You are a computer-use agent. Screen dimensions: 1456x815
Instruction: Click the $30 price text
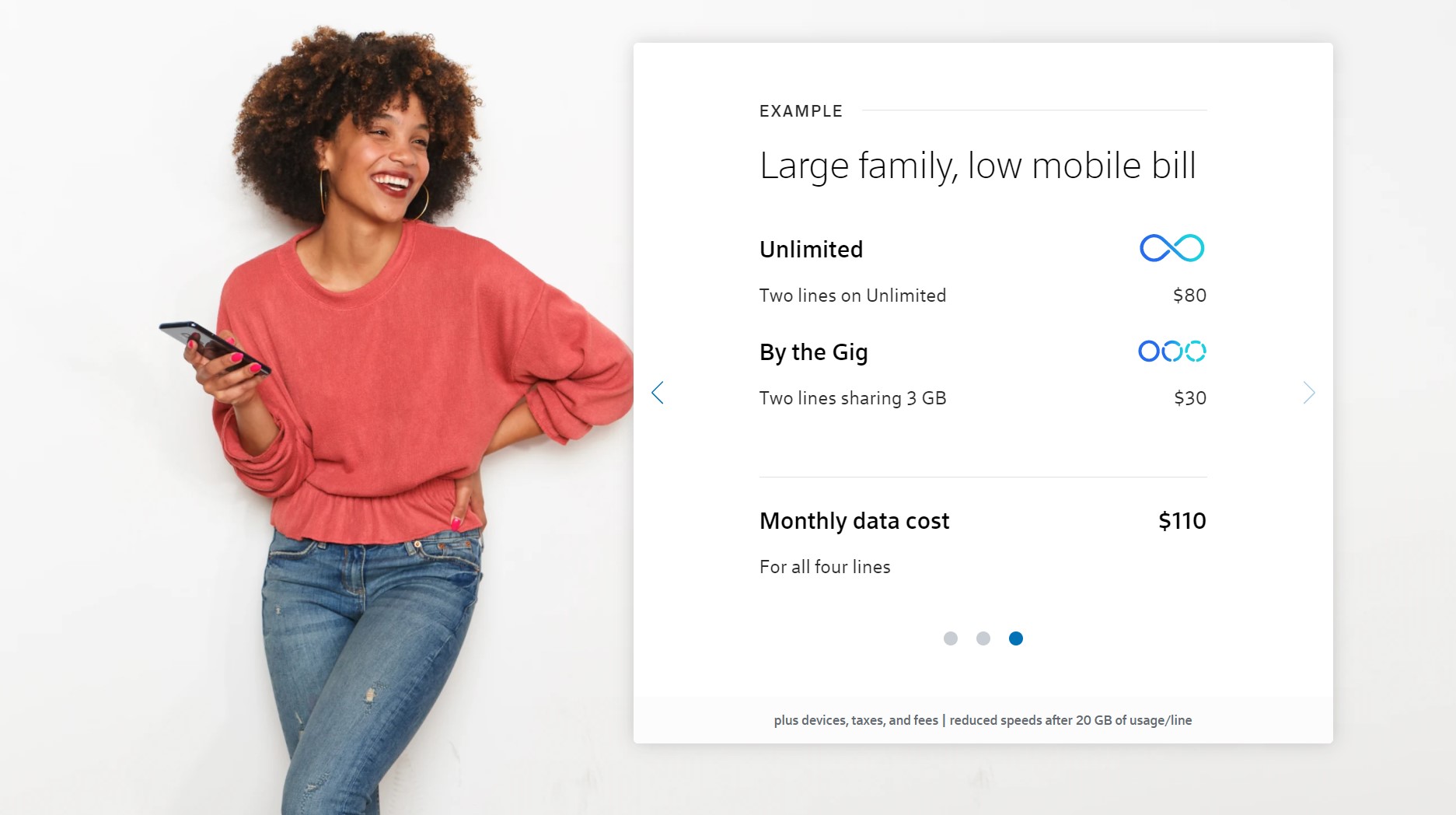pyautogui.click(x=1190, y=398)
